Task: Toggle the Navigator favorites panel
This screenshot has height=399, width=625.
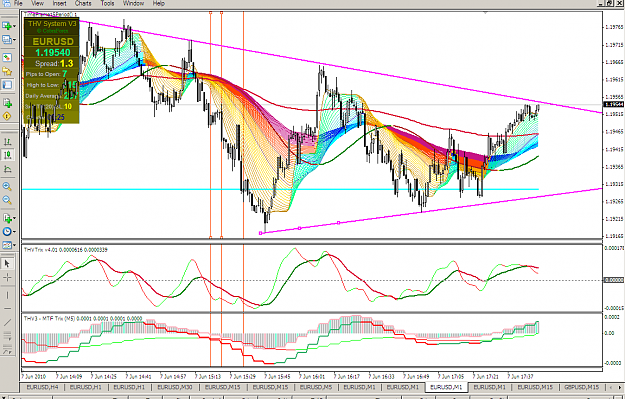Action: [x=7, y=71]
